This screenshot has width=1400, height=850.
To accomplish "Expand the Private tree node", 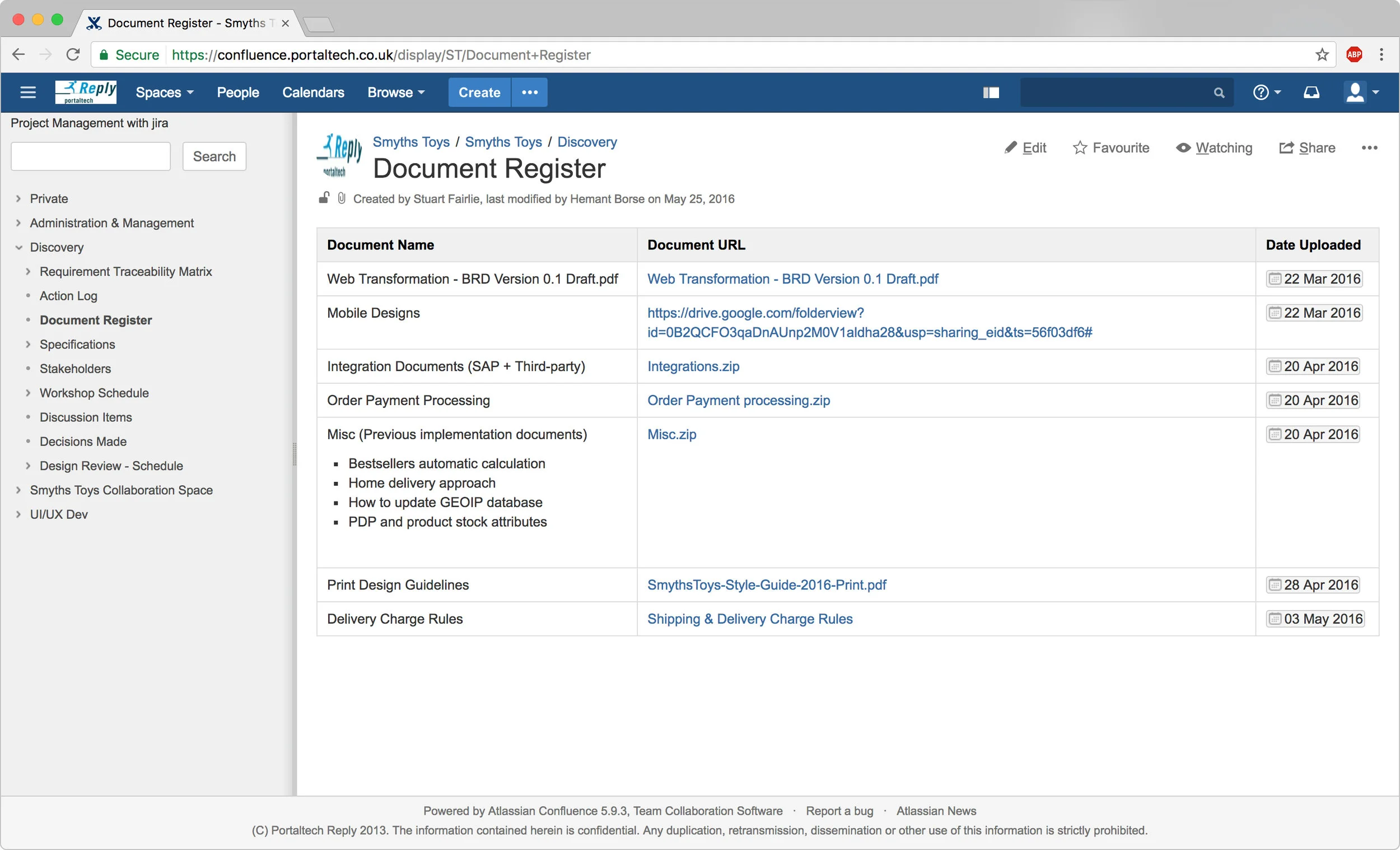I will point(18,198).
